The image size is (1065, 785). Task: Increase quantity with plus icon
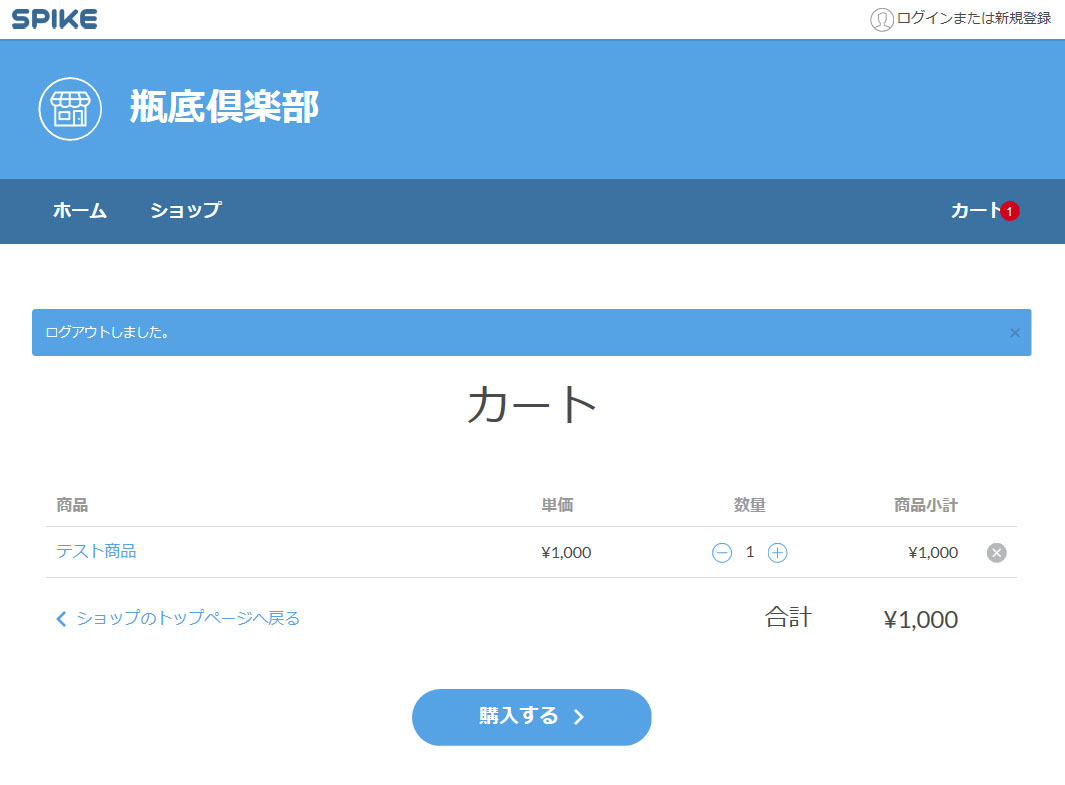coord(778,553)
